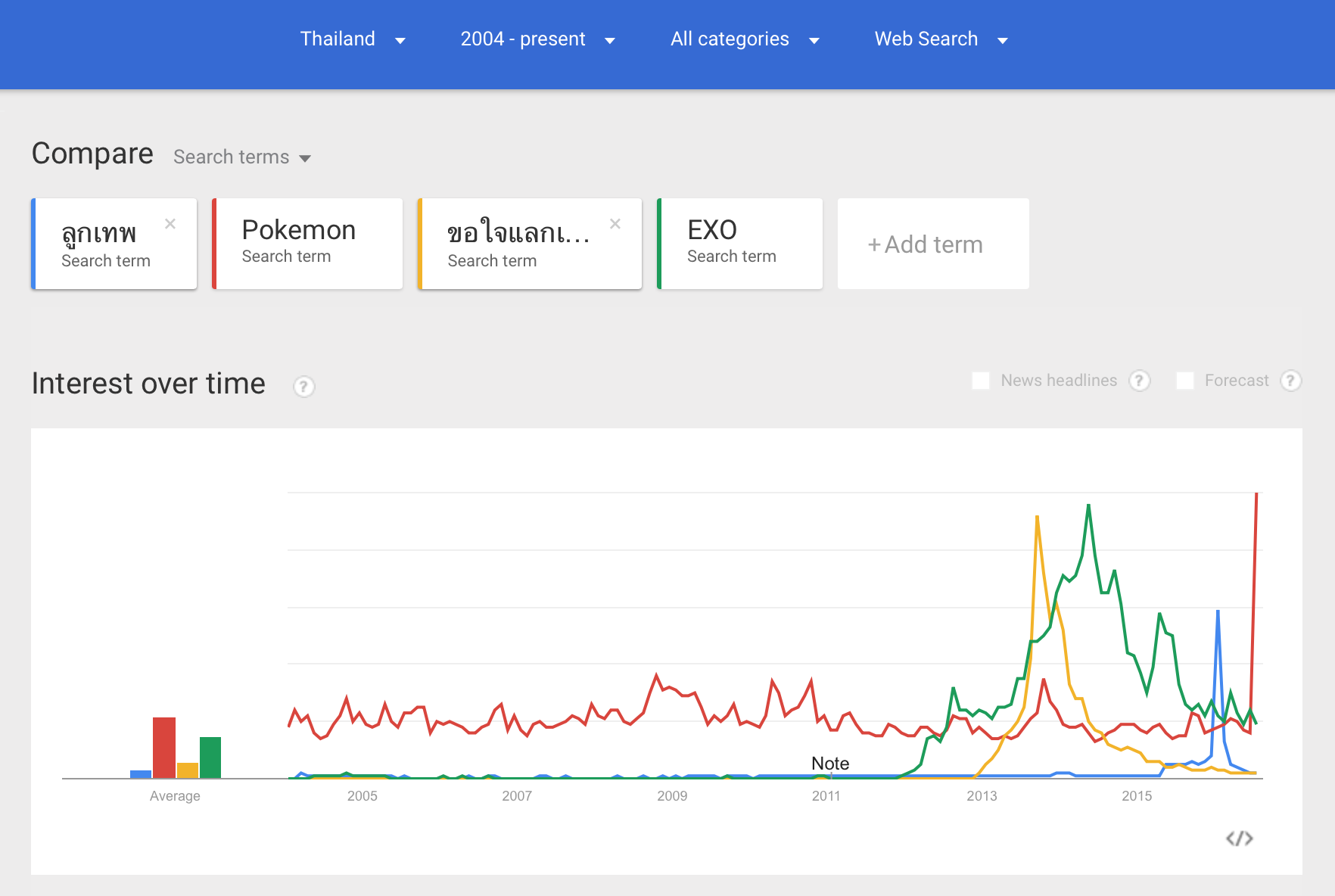Click help icon next to Interest over time
Image resolution: width=1335 pixels, height=896 pixels.
(303, 387)
